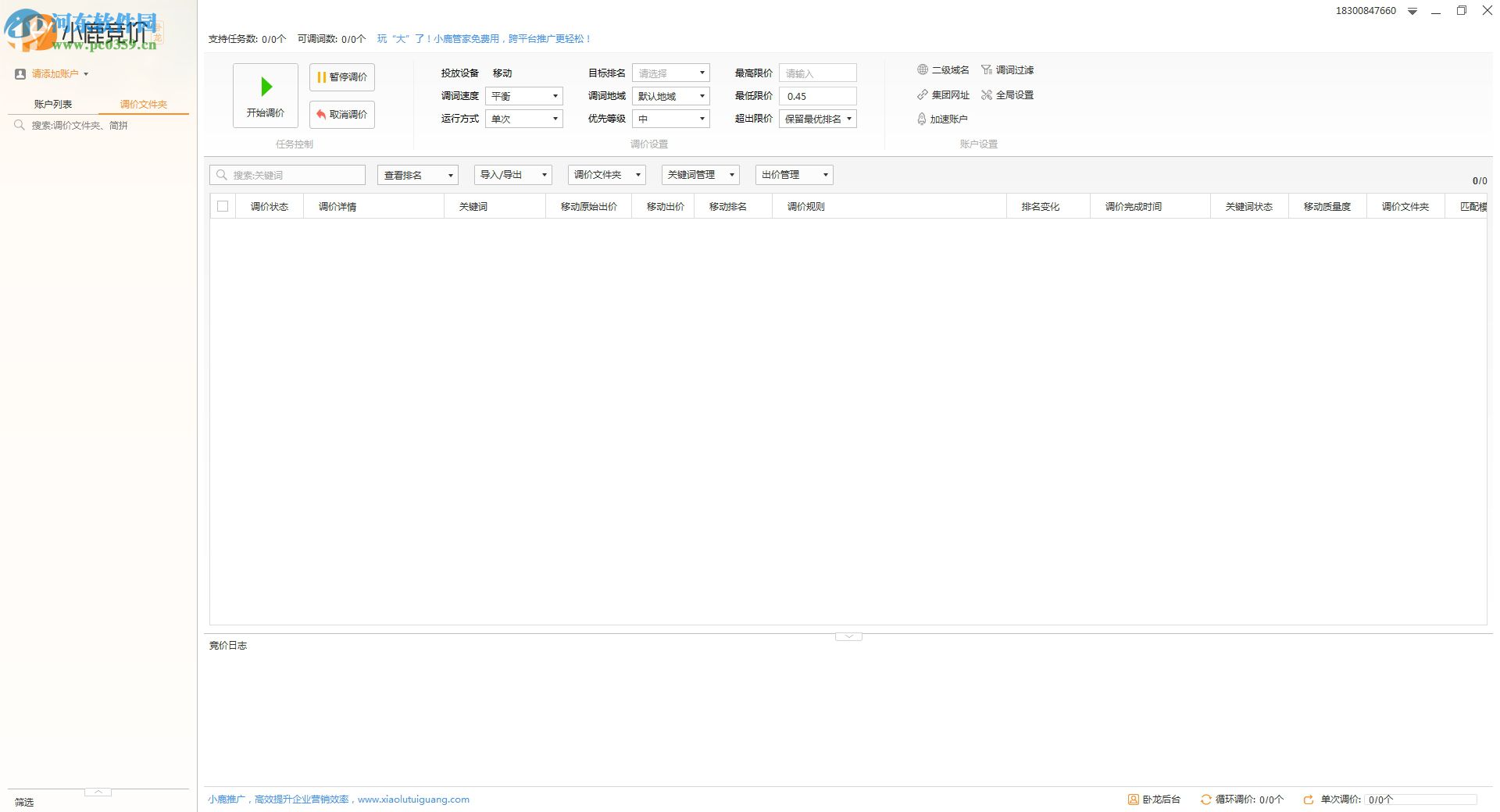1500x812 pixels.
Task: Switch to the 调价文件夹 sidebar tab
Action: point(144,104)
